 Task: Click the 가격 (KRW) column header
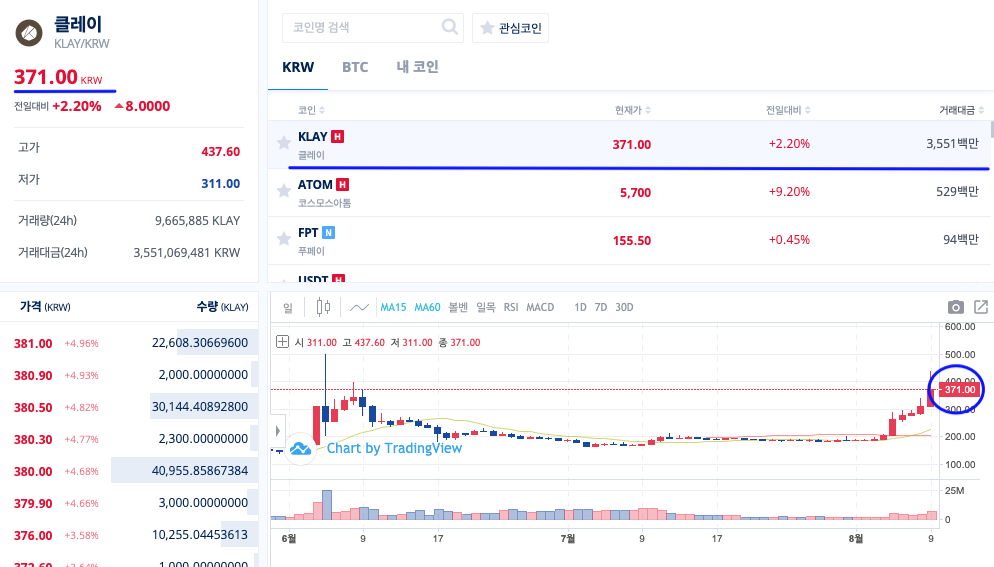tap(45, 307)
